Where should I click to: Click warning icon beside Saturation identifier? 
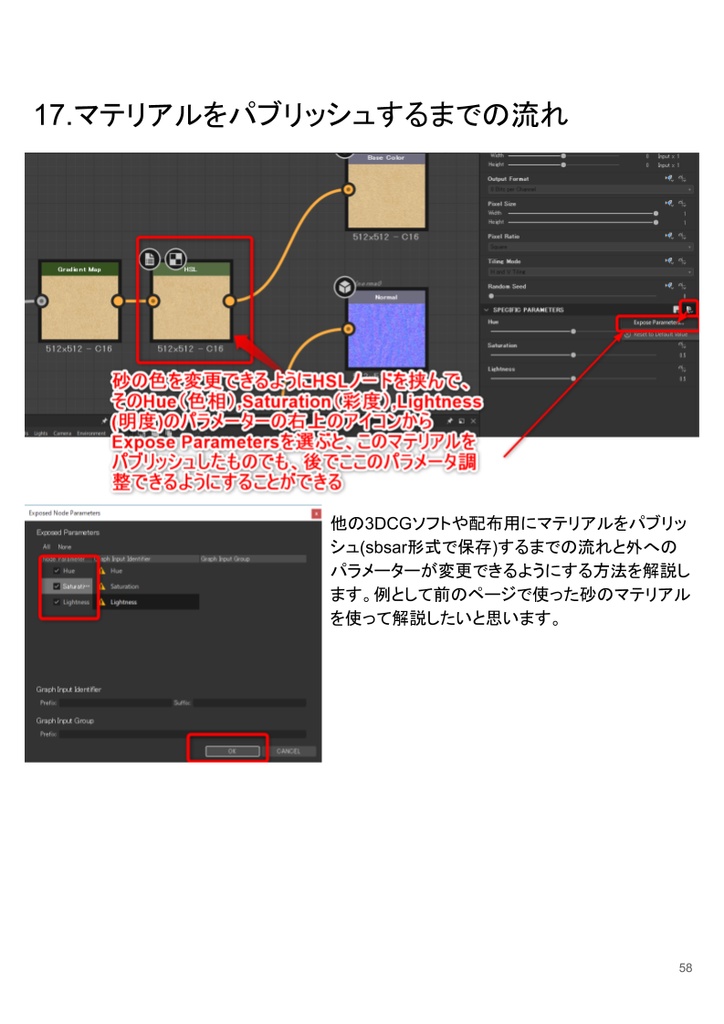point(102,586)
